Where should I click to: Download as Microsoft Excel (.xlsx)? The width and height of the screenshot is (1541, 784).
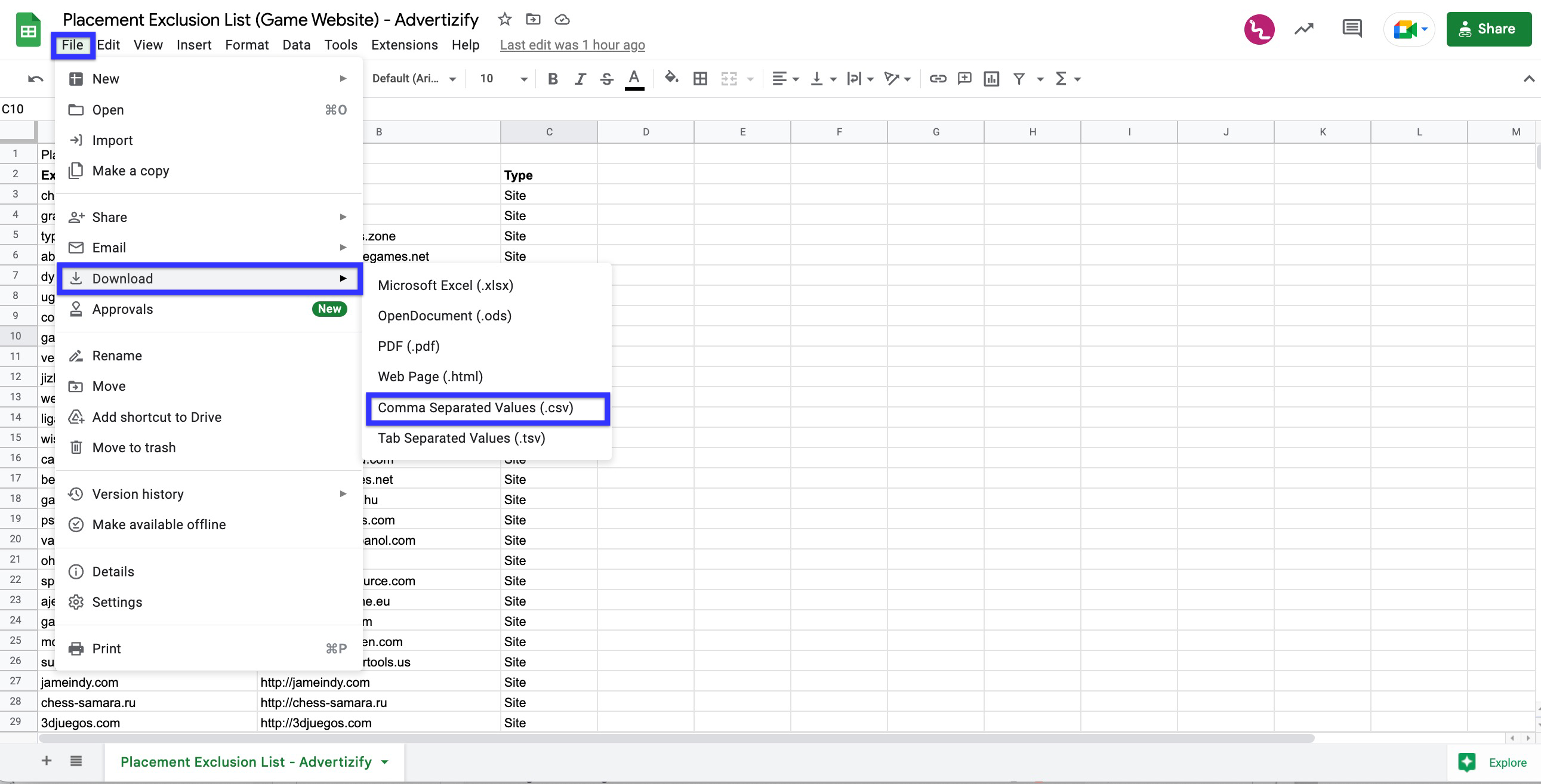[x=487, y=285]
